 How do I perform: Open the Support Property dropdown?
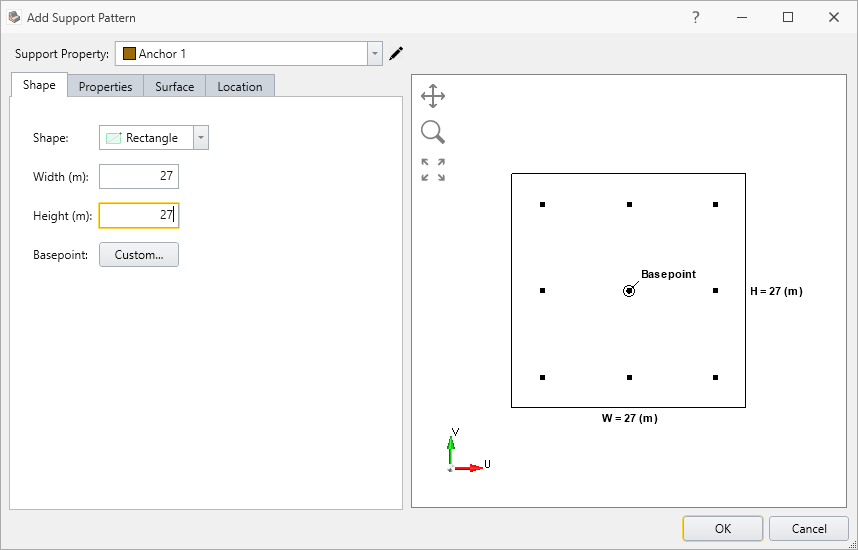click(375, 54)
